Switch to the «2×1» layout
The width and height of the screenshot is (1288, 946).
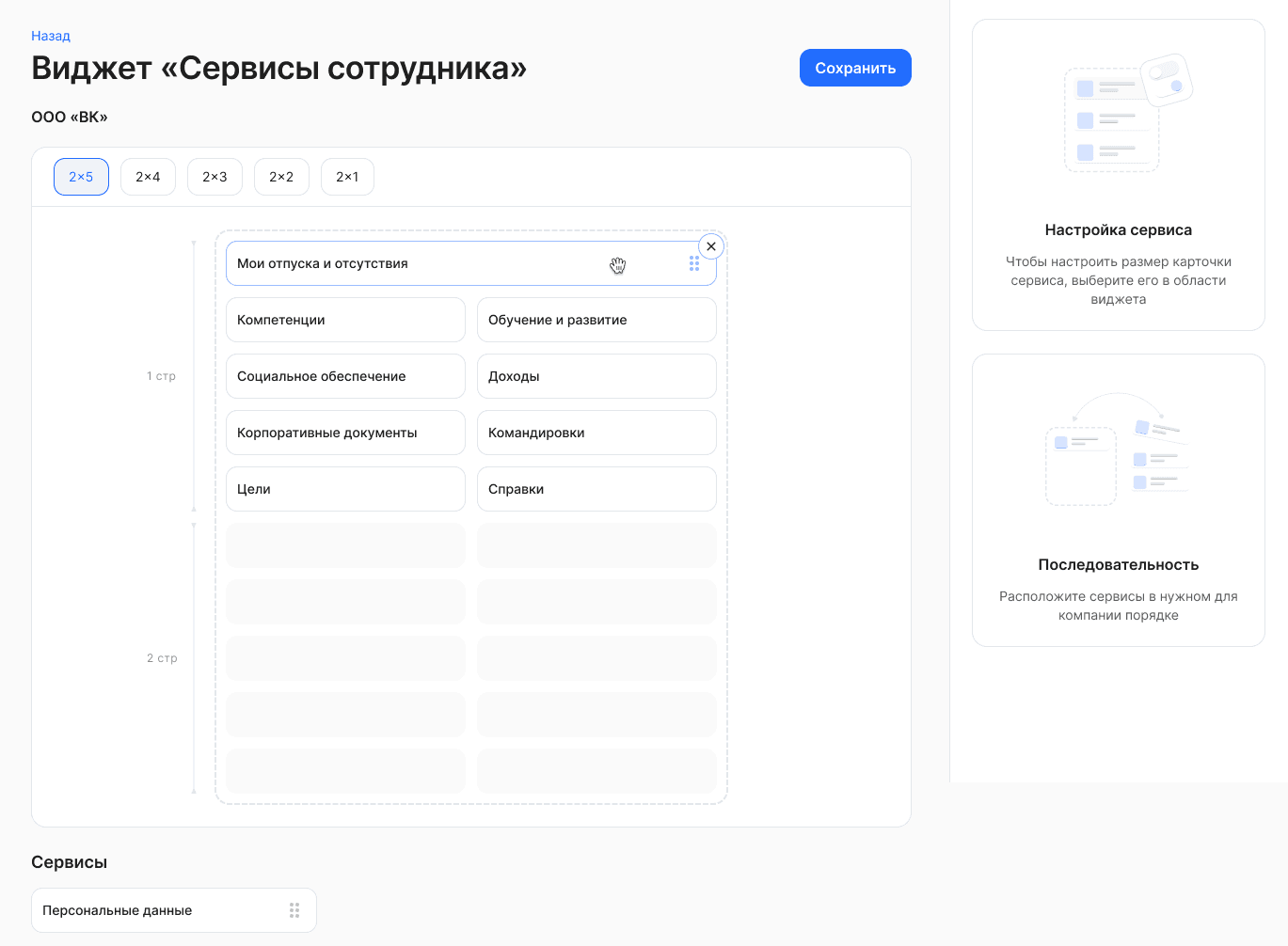(x=347, y=176)
